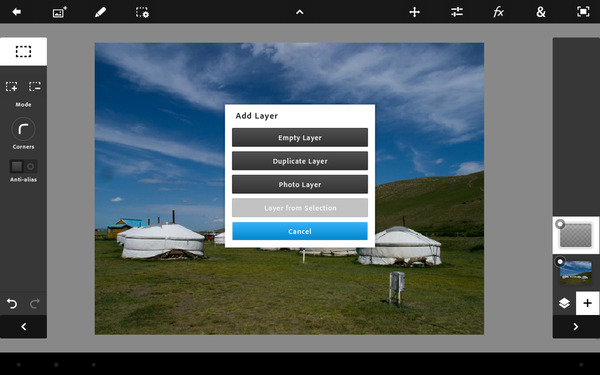Select the yurt photo layer thumbnail
This screenshot has height=375, width=600.
click(x=576, y=272)
